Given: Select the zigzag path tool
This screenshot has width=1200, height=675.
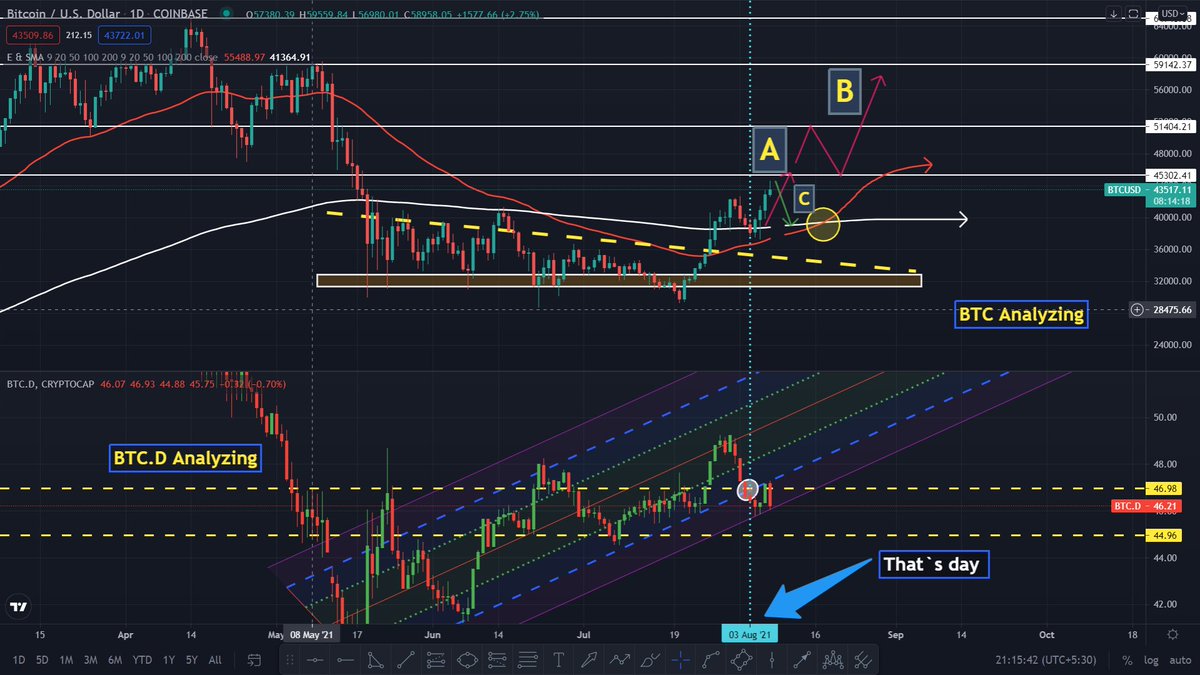Looking at the screenshot, I should point(619,660).
